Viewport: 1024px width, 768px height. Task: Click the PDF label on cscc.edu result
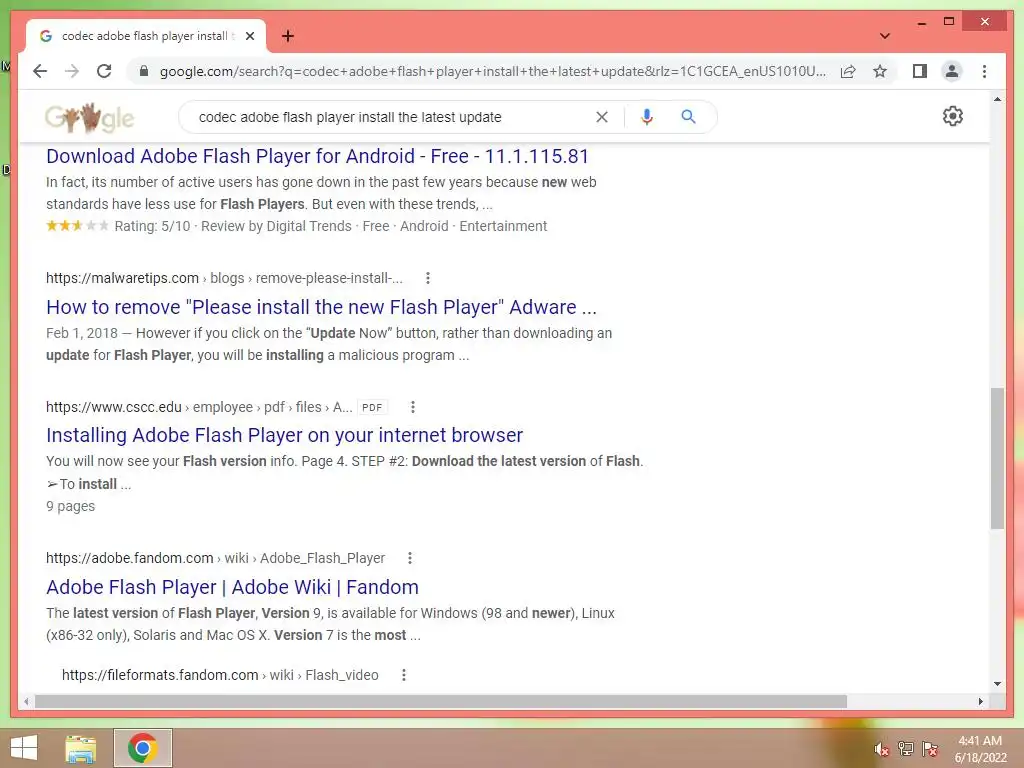[x=372, y=408]
